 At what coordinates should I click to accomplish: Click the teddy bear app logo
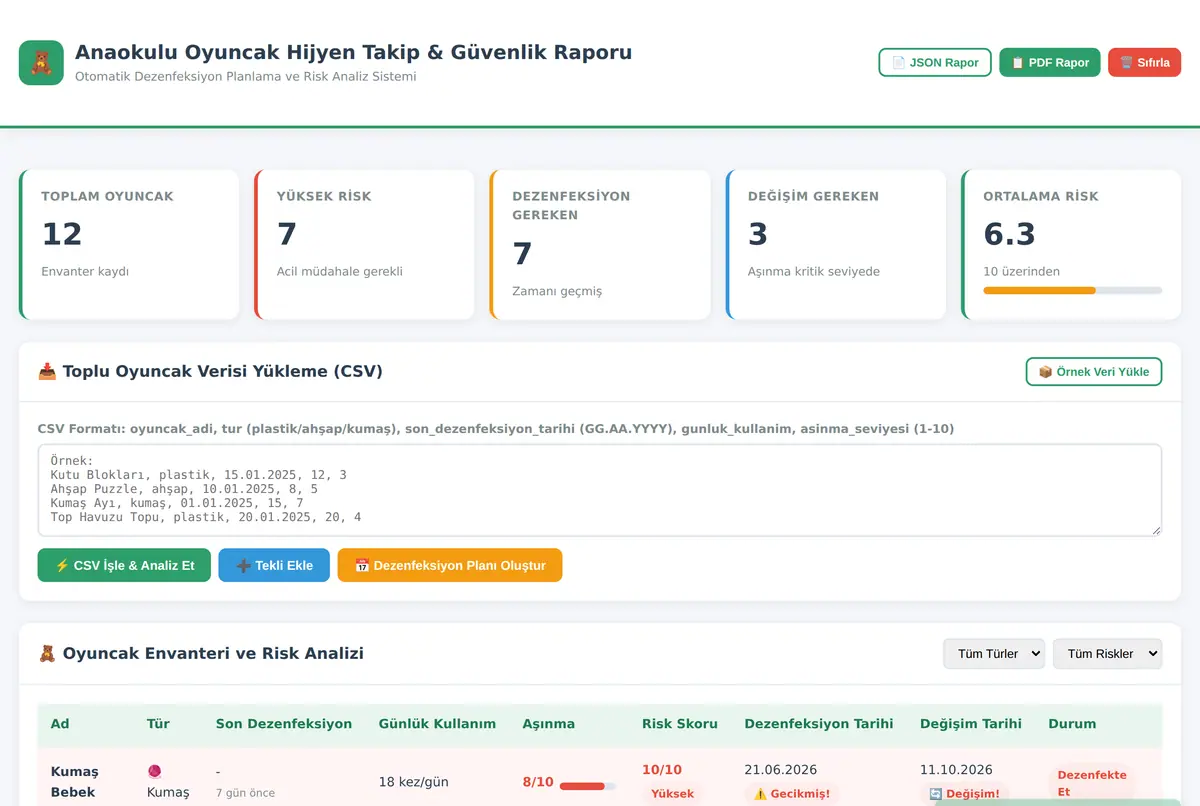coord(41,63)
